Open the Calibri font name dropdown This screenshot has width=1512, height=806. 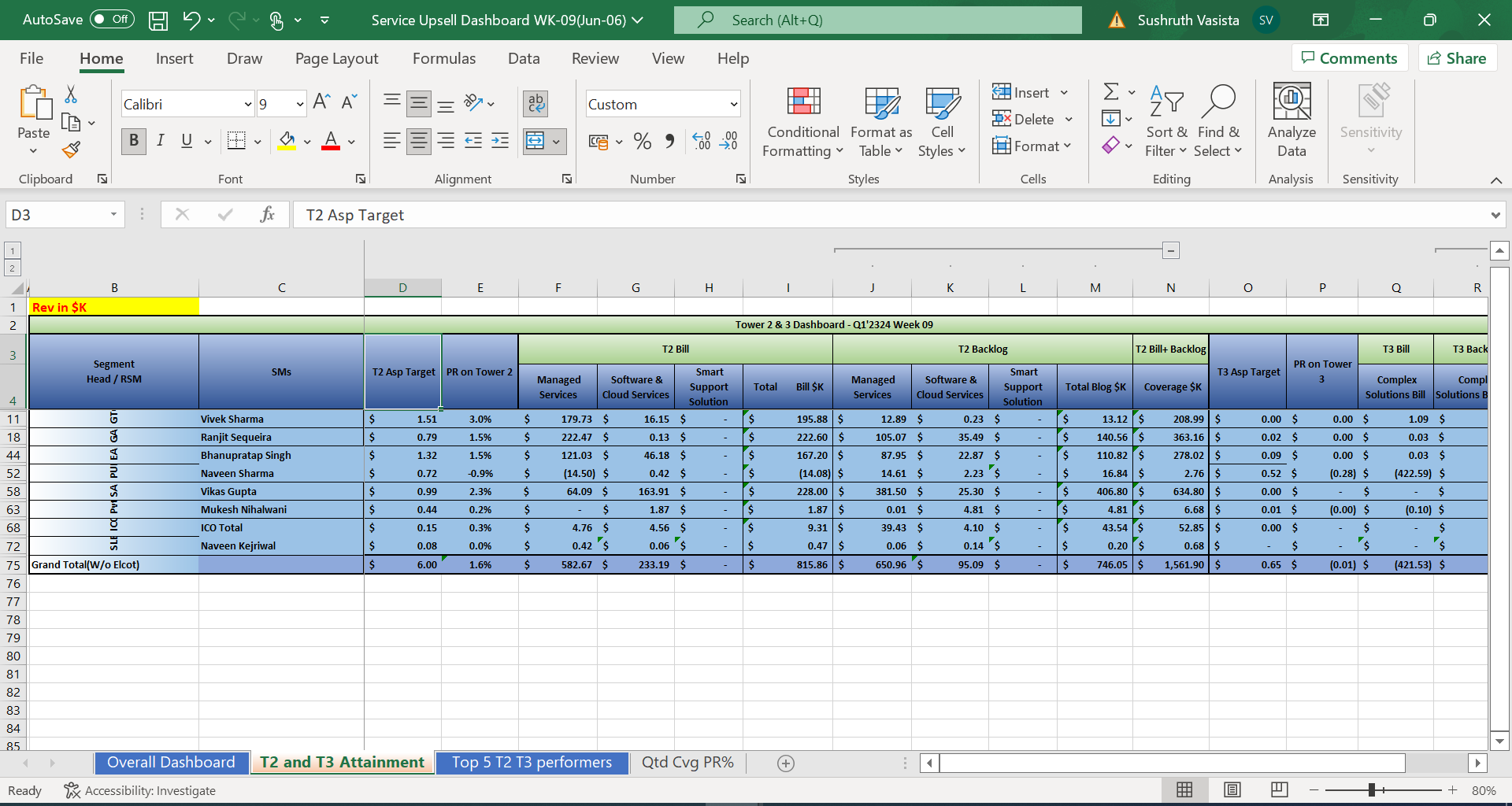pos(247,104)
